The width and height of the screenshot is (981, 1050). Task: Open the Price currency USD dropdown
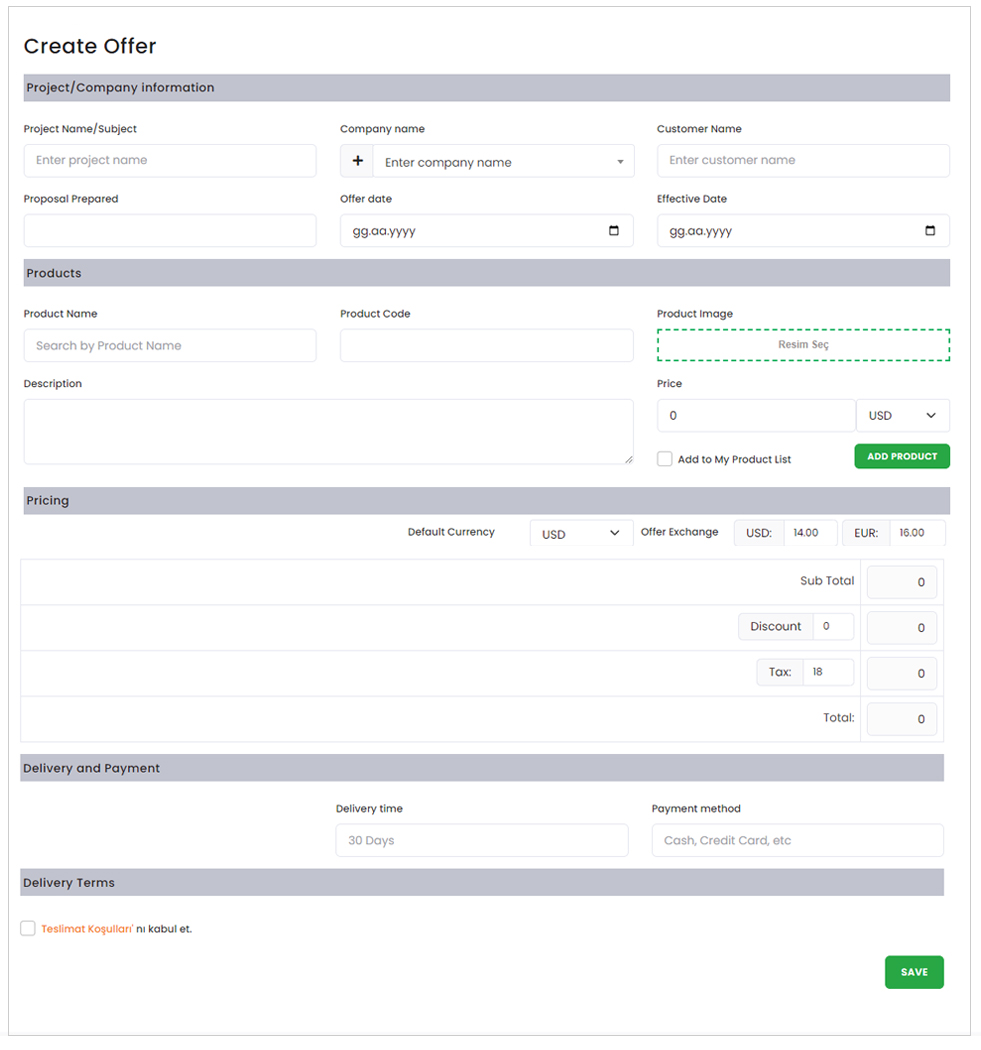[x=902, y=416]
